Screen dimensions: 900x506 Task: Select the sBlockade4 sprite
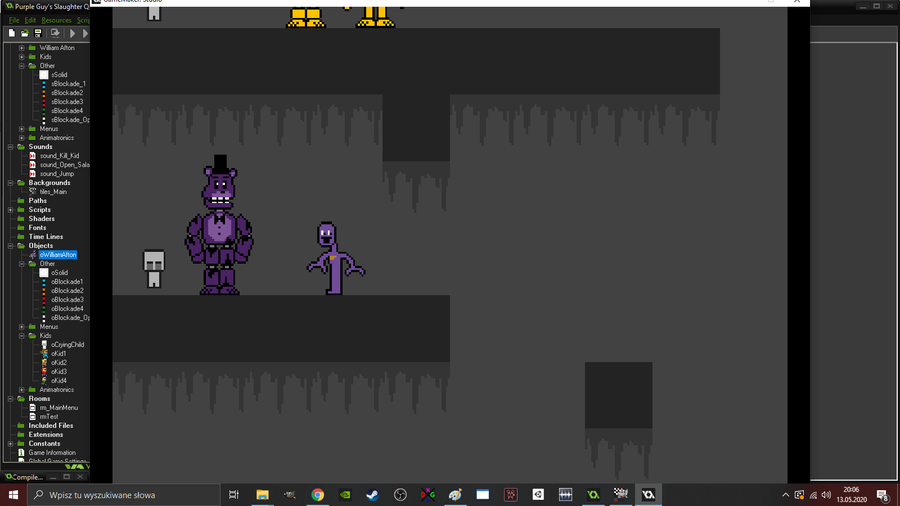pyautogui.click(x=67, y=111)
